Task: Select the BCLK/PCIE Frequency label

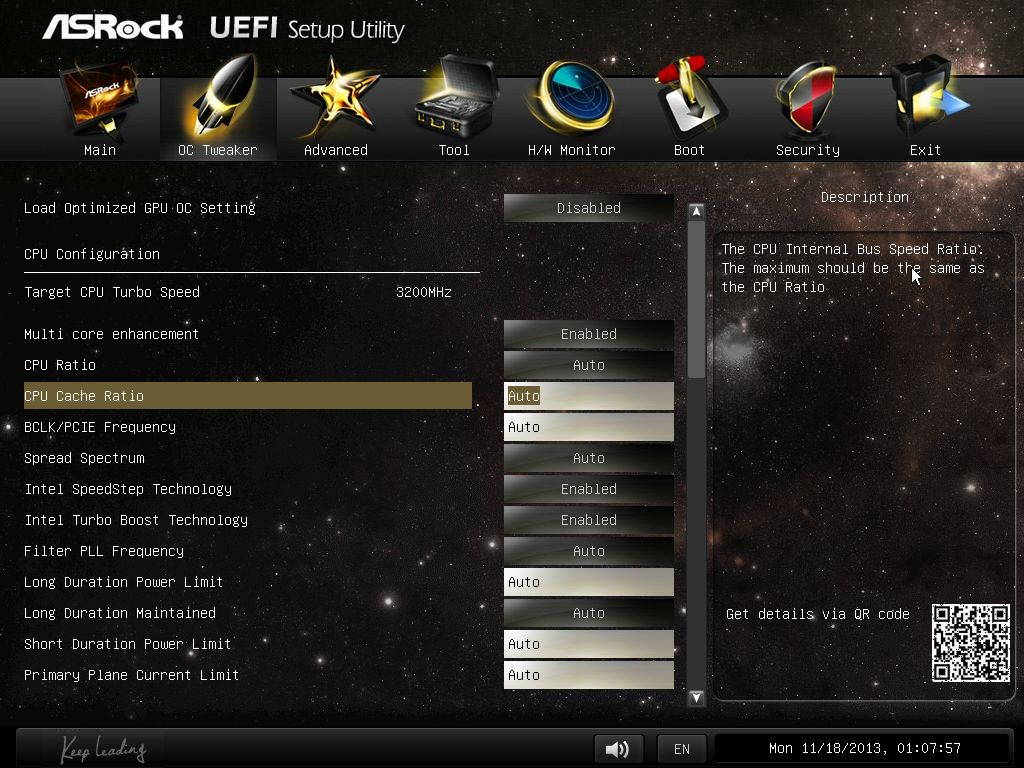Action: pos(100,427)
